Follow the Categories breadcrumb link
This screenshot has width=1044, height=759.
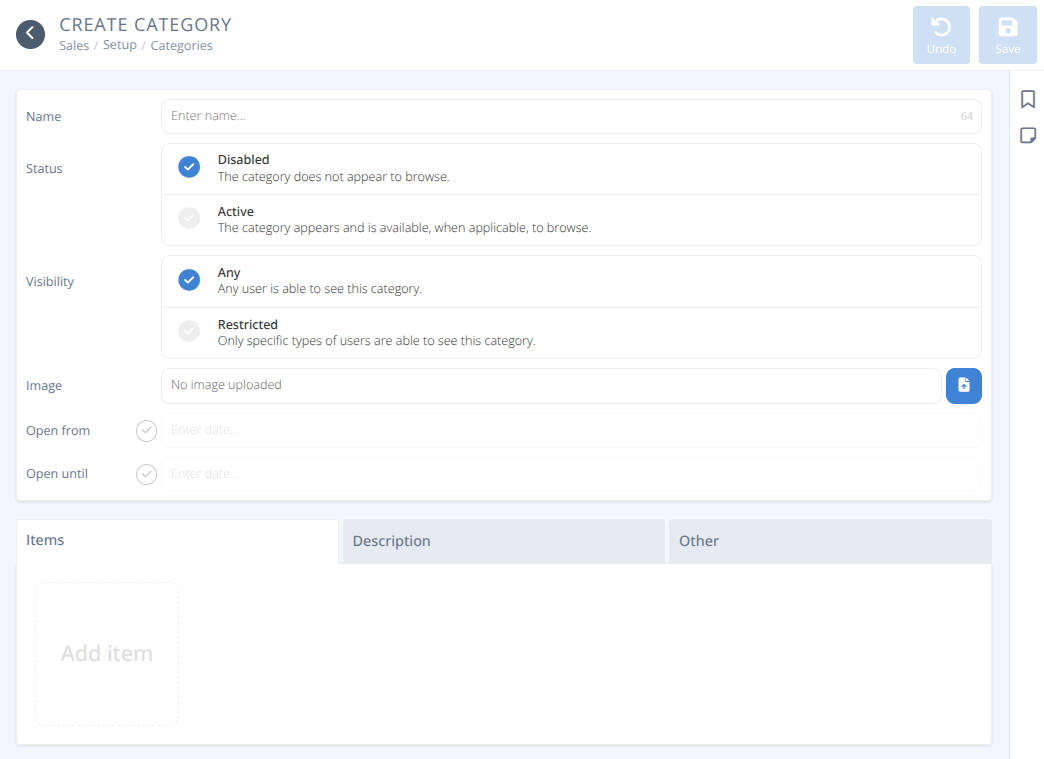(x=181, y=45)
